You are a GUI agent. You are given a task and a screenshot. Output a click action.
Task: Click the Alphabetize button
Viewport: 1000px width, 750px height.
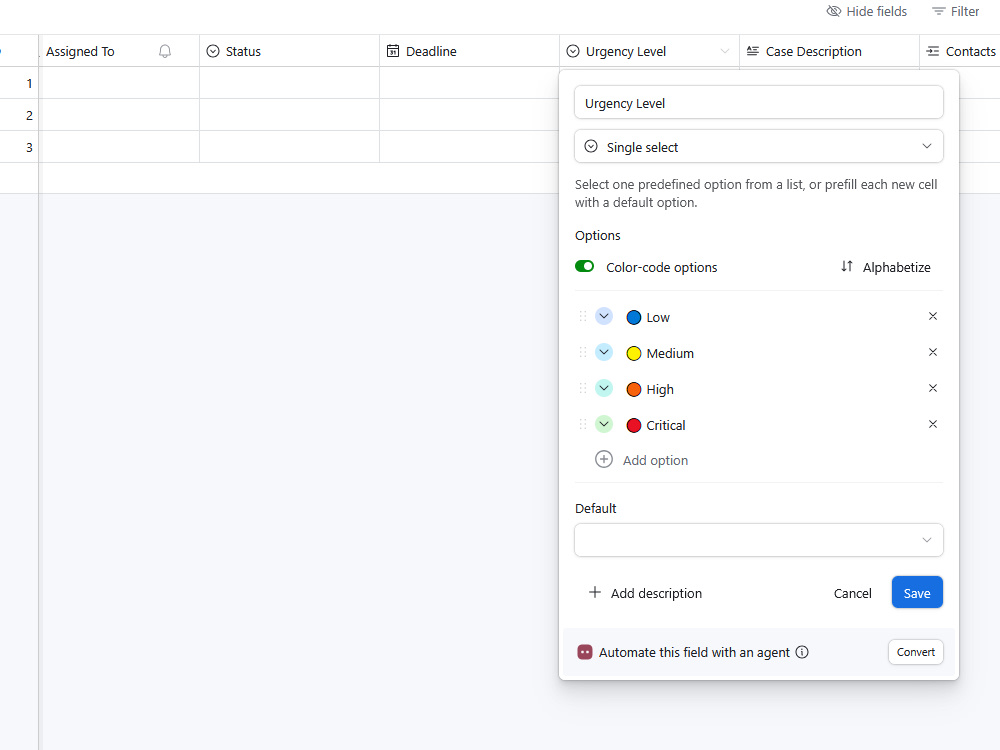click(x=885, y=267)
